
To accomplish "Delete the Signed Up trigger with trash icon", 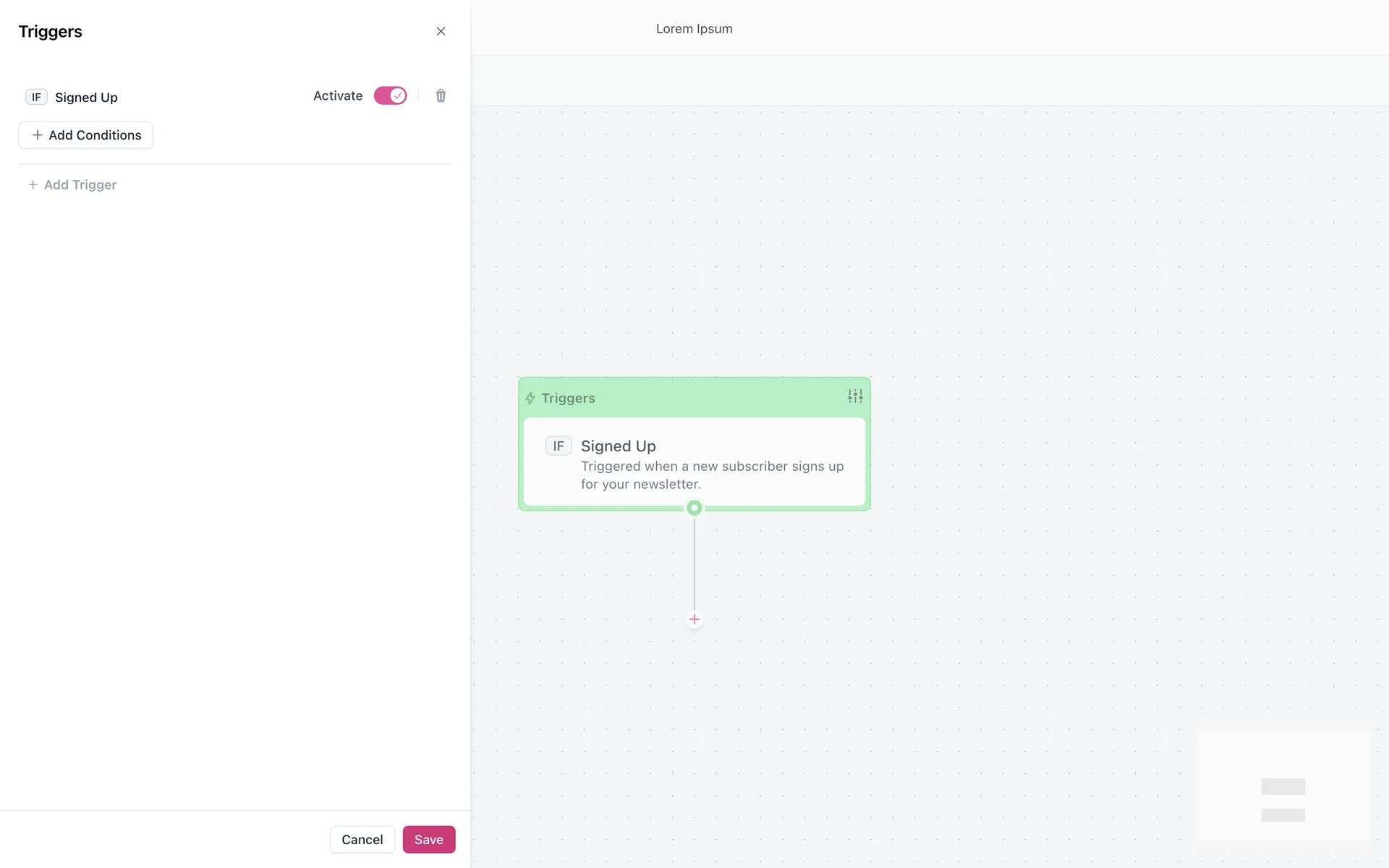I will [441, 95].
